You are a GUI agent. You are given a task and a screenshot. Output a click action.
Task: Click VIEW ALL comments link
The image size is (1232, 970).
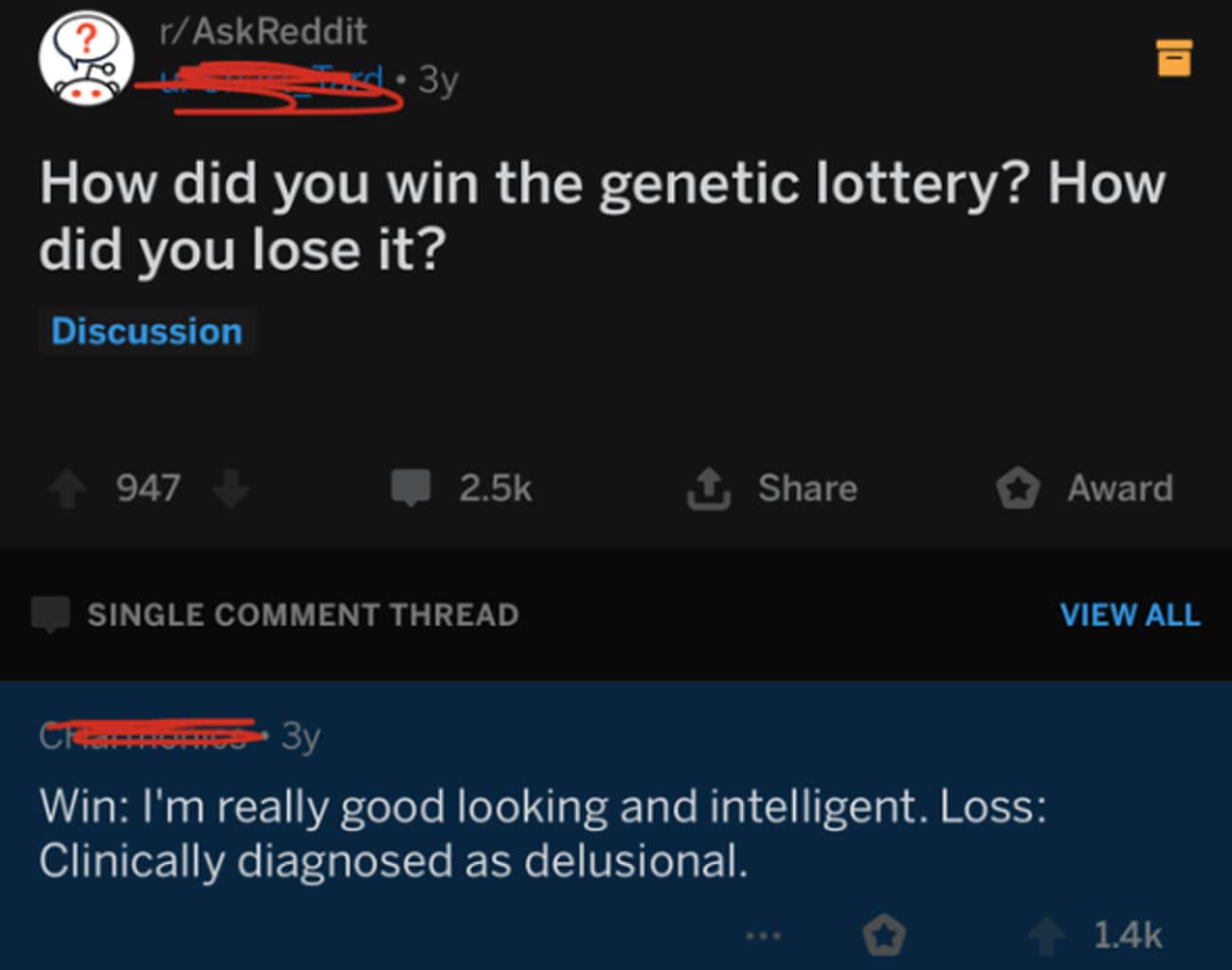coord(1130,615)
